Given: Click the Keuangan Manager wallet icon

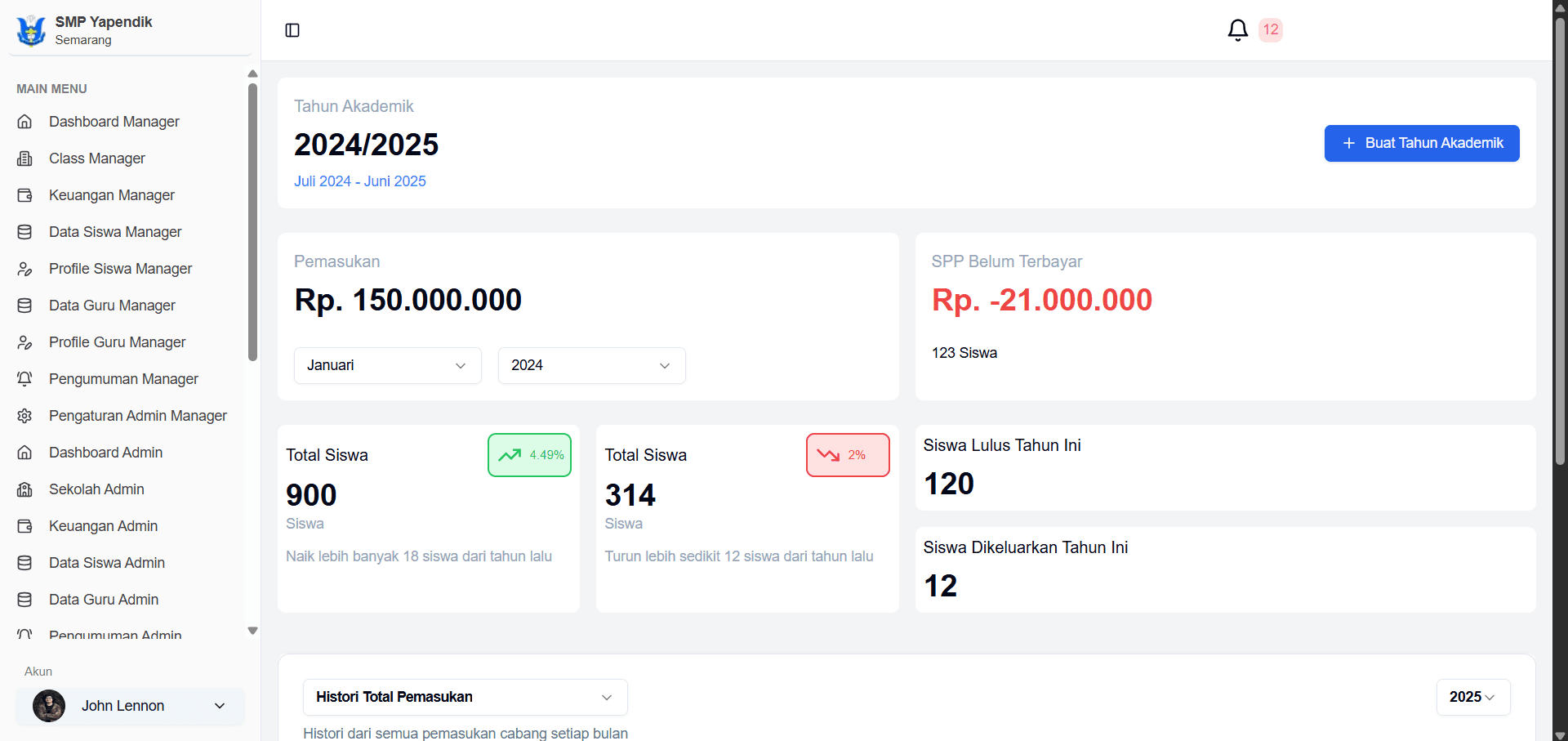Looking at the screenshot, I should coord(25,195).
